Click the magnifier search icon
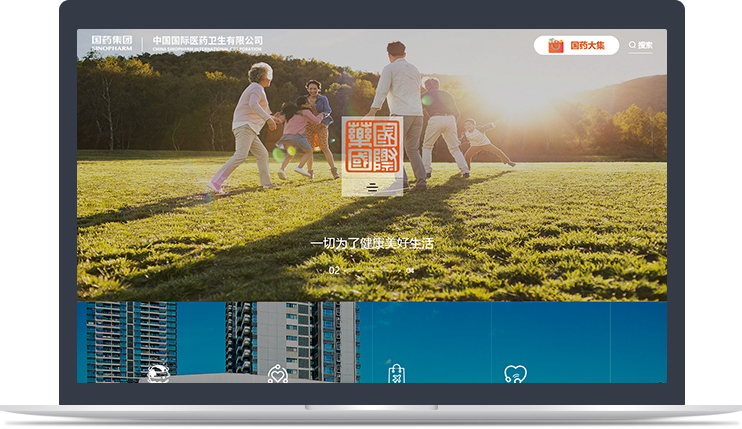The image size is (742, 429). click(632, 45)
